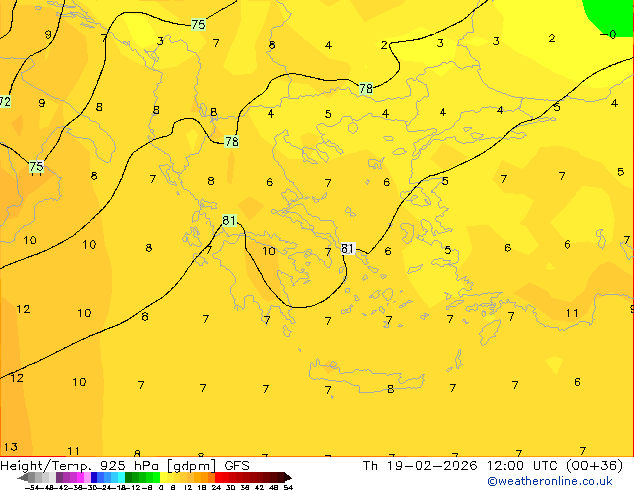Image resolution: width=634 pixels, height=490 pixels.
Task: Click the '72' contour label at left edge
Action: tap(5, 101)
